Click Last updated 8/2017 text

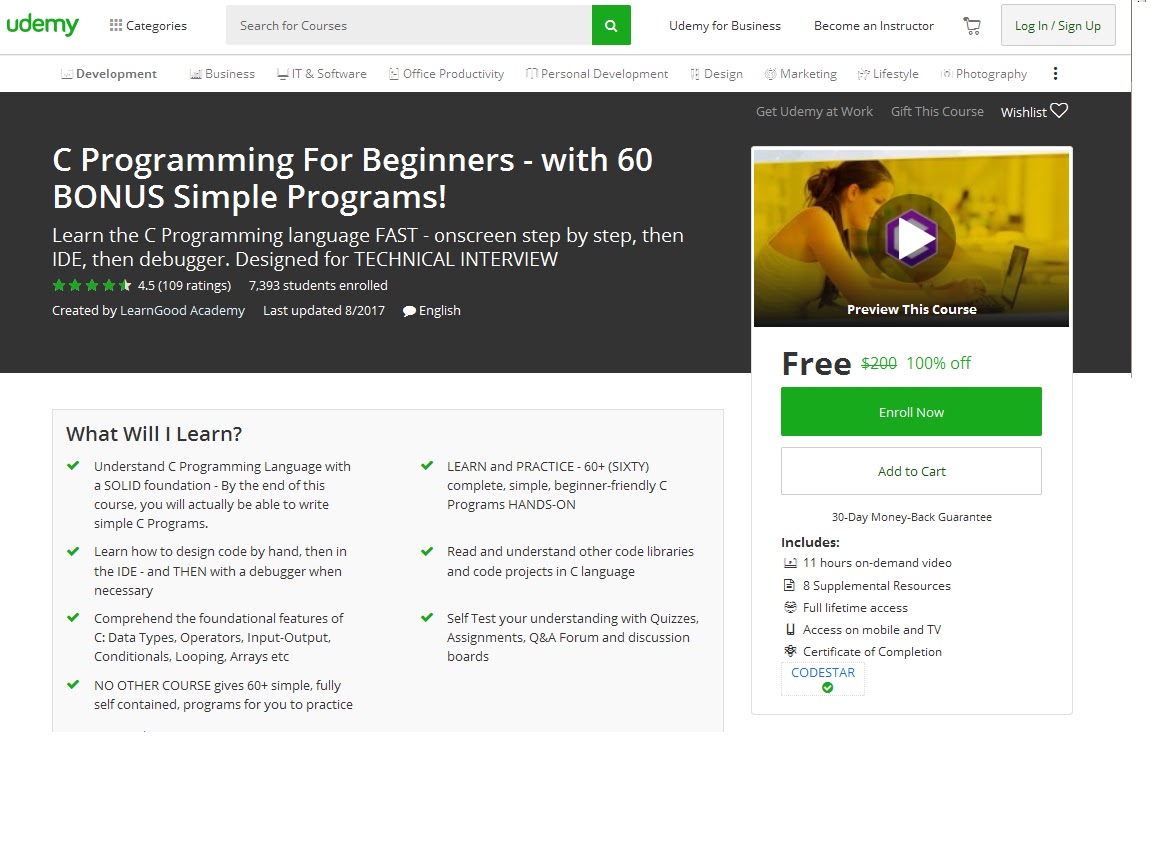(x=324, y=310)
